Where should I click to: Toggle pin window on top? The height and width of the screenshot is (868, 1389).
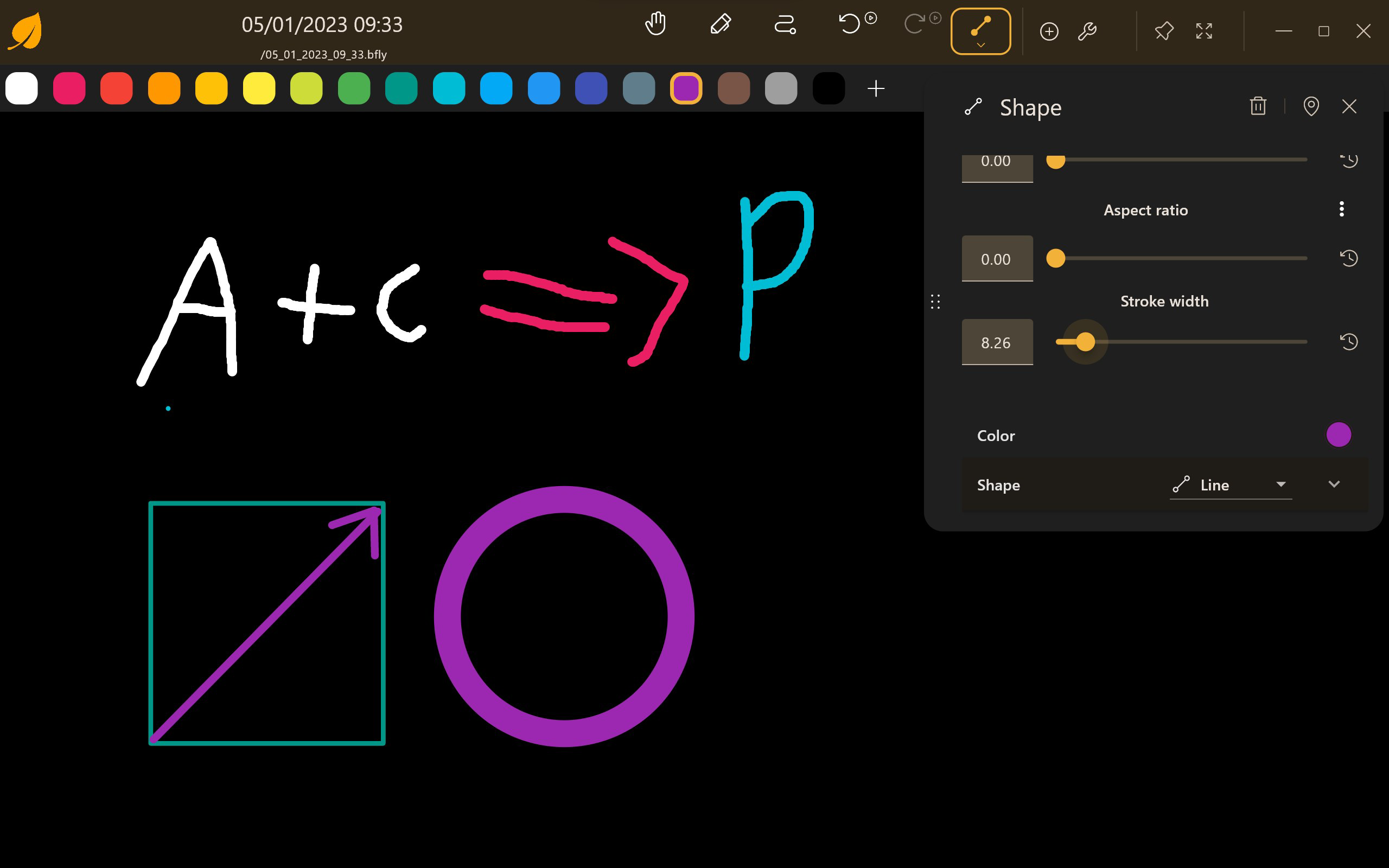pyautogui.click(x=1164, y=31)
